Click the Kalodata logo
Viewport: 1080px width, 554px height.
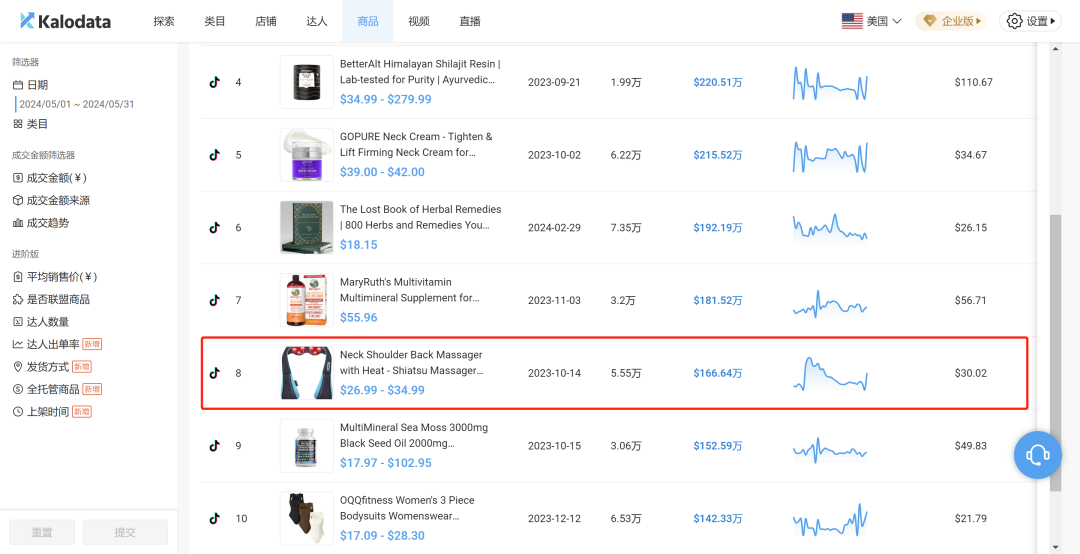65,21
